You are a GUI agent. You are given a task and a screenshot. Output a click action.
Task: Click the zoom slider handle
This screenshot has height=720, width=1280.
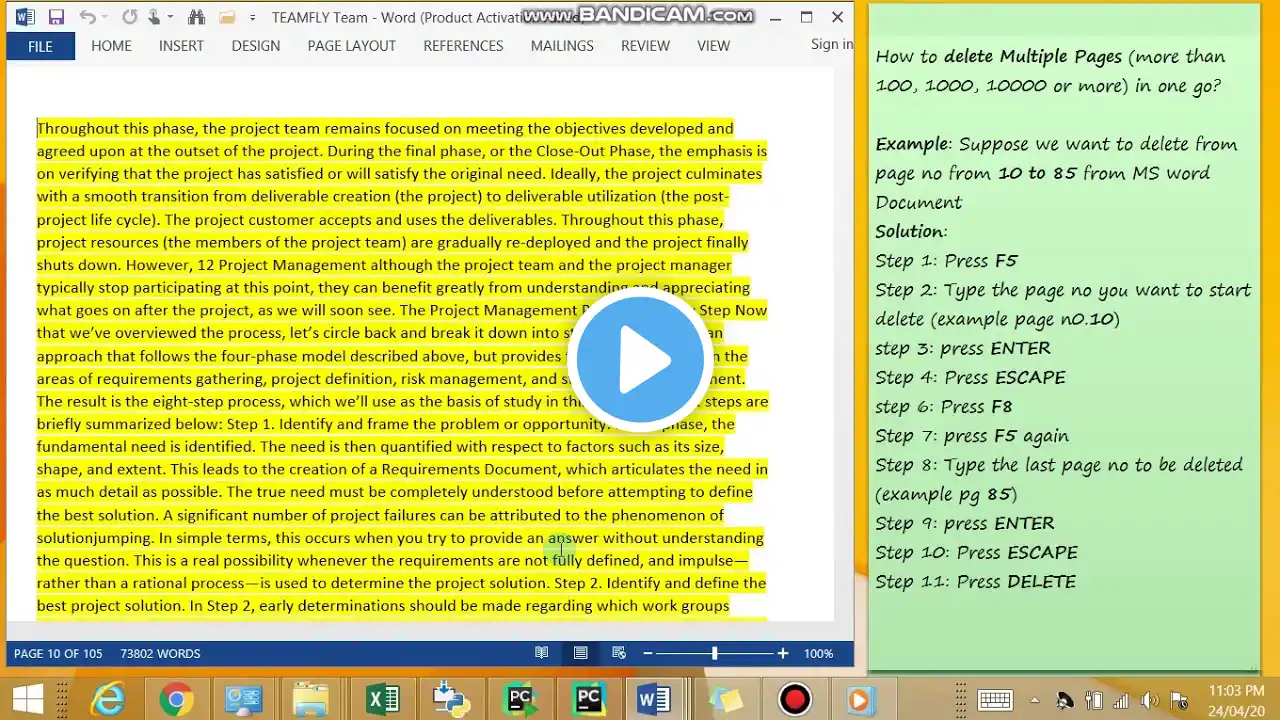[714, 653]
